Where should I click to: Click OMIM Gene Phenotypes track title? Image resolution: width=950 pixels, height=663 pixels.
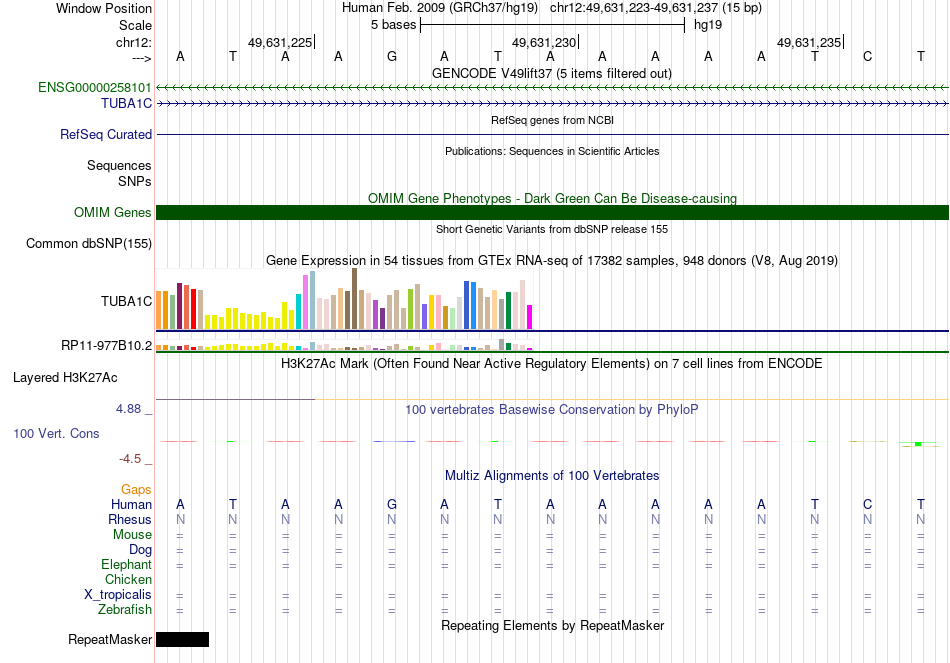pyautogui.click(x=553, y=198)
